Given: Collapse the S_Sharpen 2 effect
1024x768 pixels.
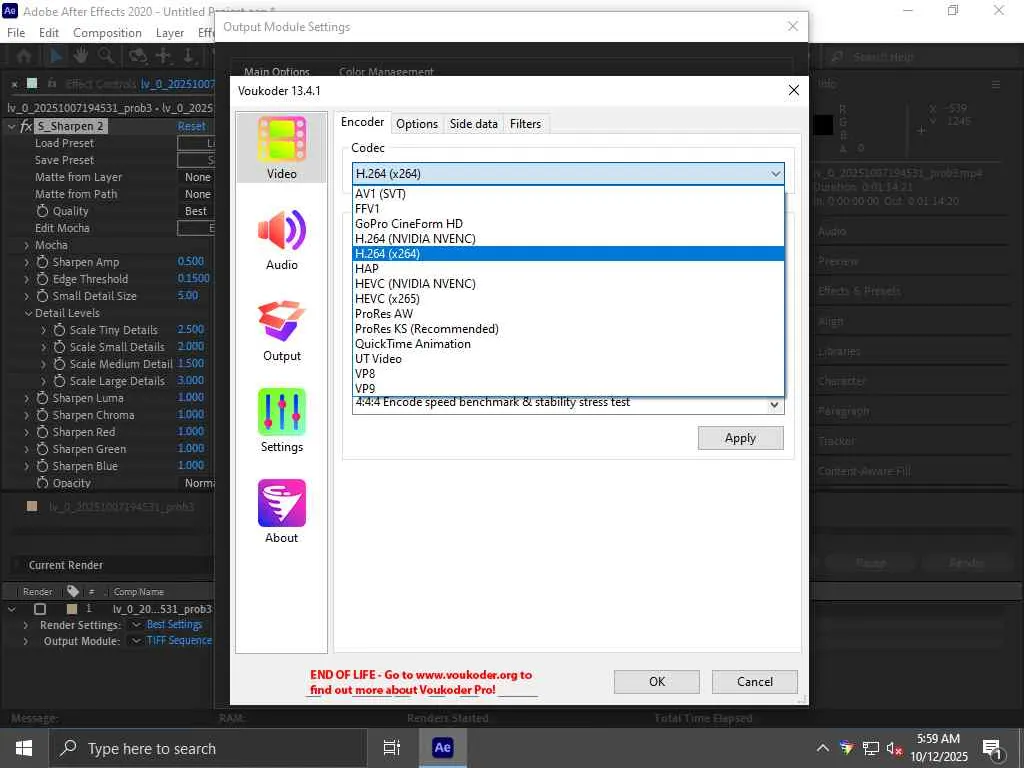Looking at the screenshot, I should 11,126.
